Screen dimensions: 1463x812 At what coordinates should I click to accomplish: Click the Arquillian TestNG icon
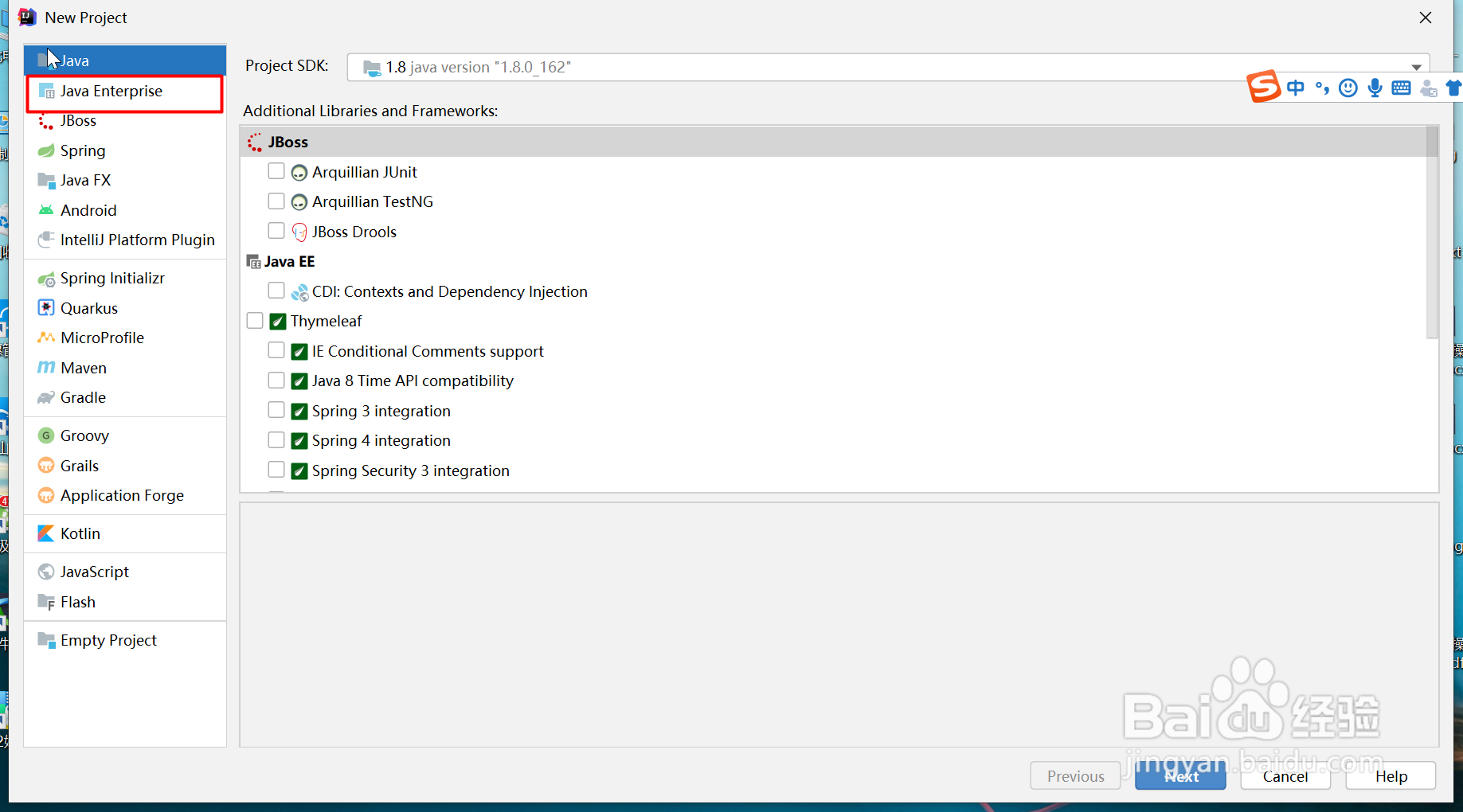[299, 202]
